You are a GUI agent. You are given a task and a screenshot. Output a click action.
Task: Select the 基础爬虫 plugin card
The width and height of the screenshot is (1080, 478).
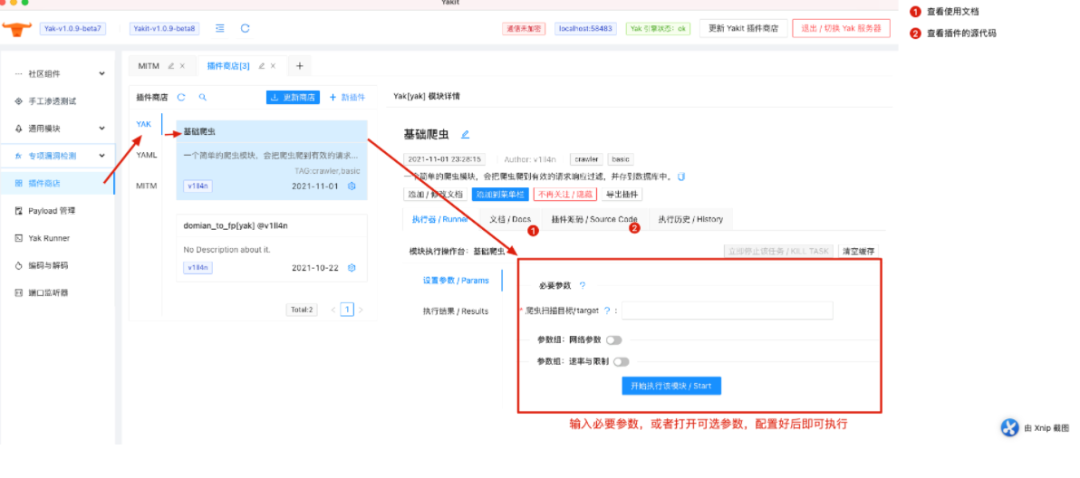click(x=272, y=160)
